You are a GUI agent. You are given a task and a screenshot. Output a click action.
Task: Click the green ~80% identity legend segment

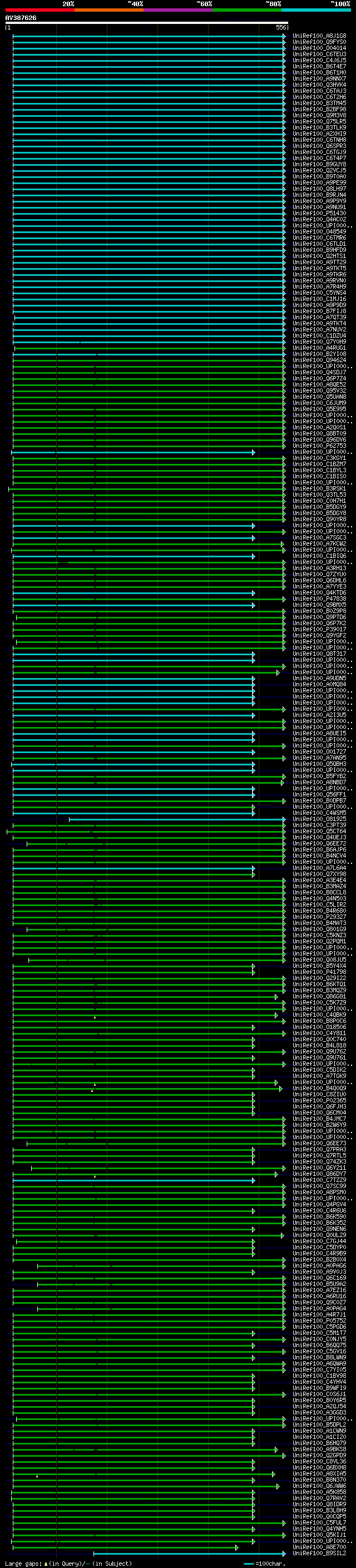coord(247,10)
